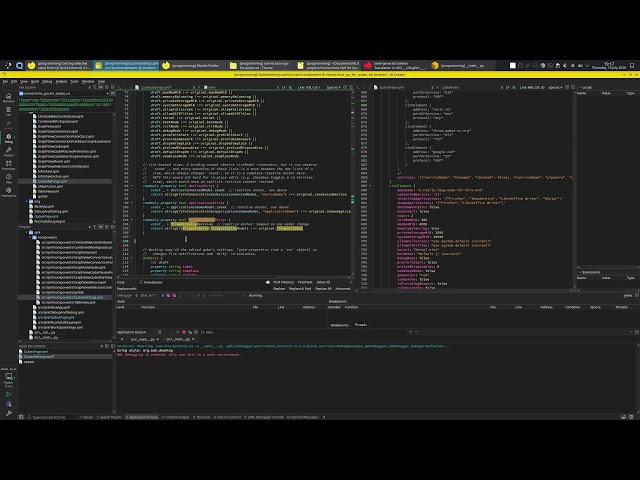Click the Build hammer icon
The height and width of the screenshot is (480, 640).
point(9,413)
